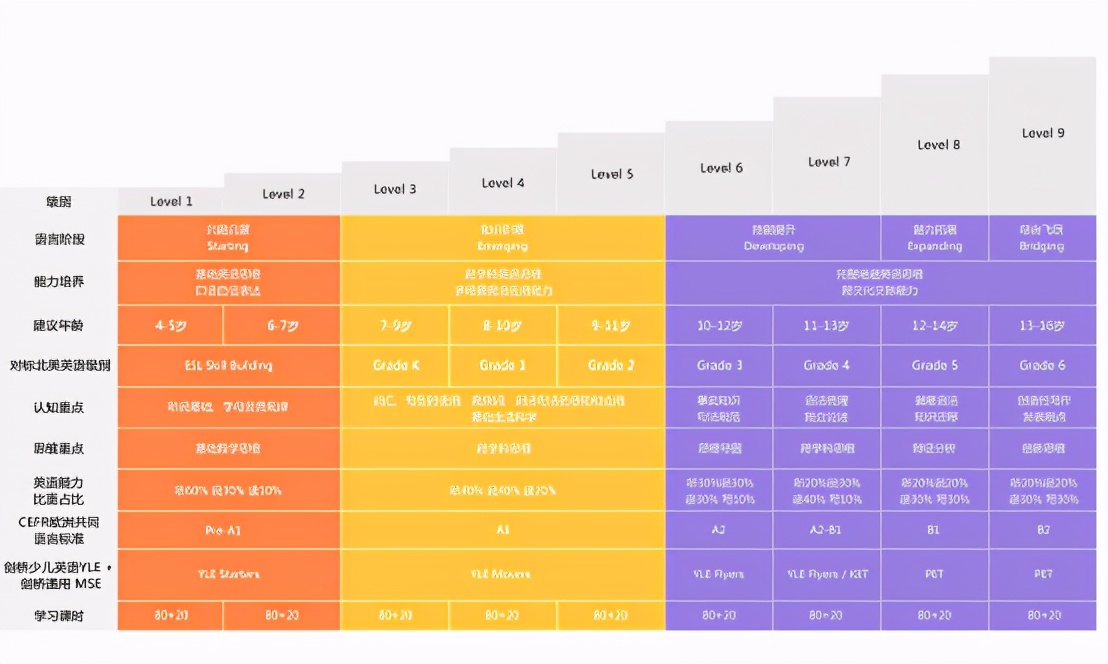Image resolution: width=1108 pixels, height=664 pixels.
Task: Click the Grade 2 cell
Action: coord(611,366)
